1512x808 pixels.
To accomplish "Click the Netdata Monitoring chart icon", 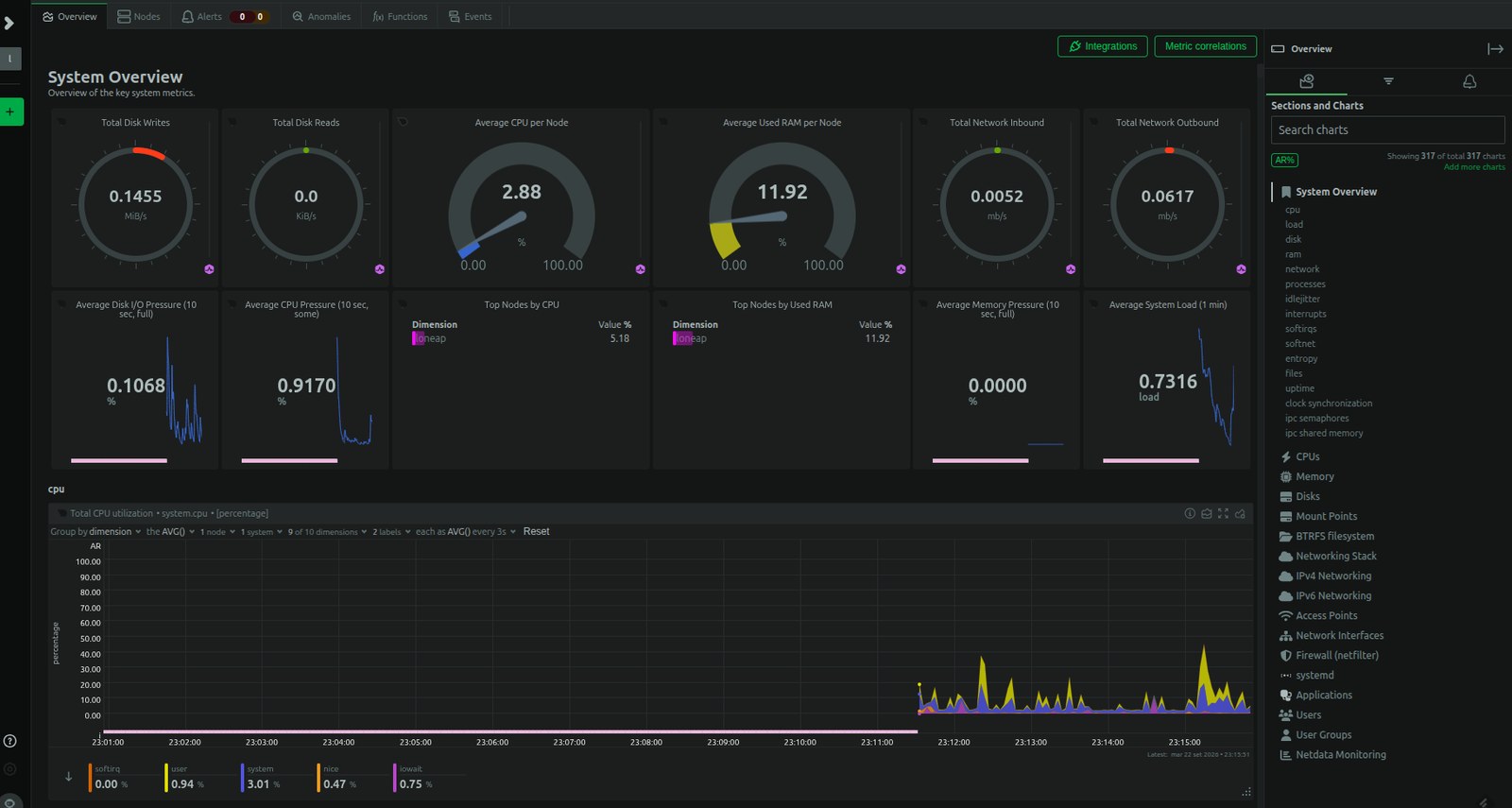I will click(x=1285, y=755).
